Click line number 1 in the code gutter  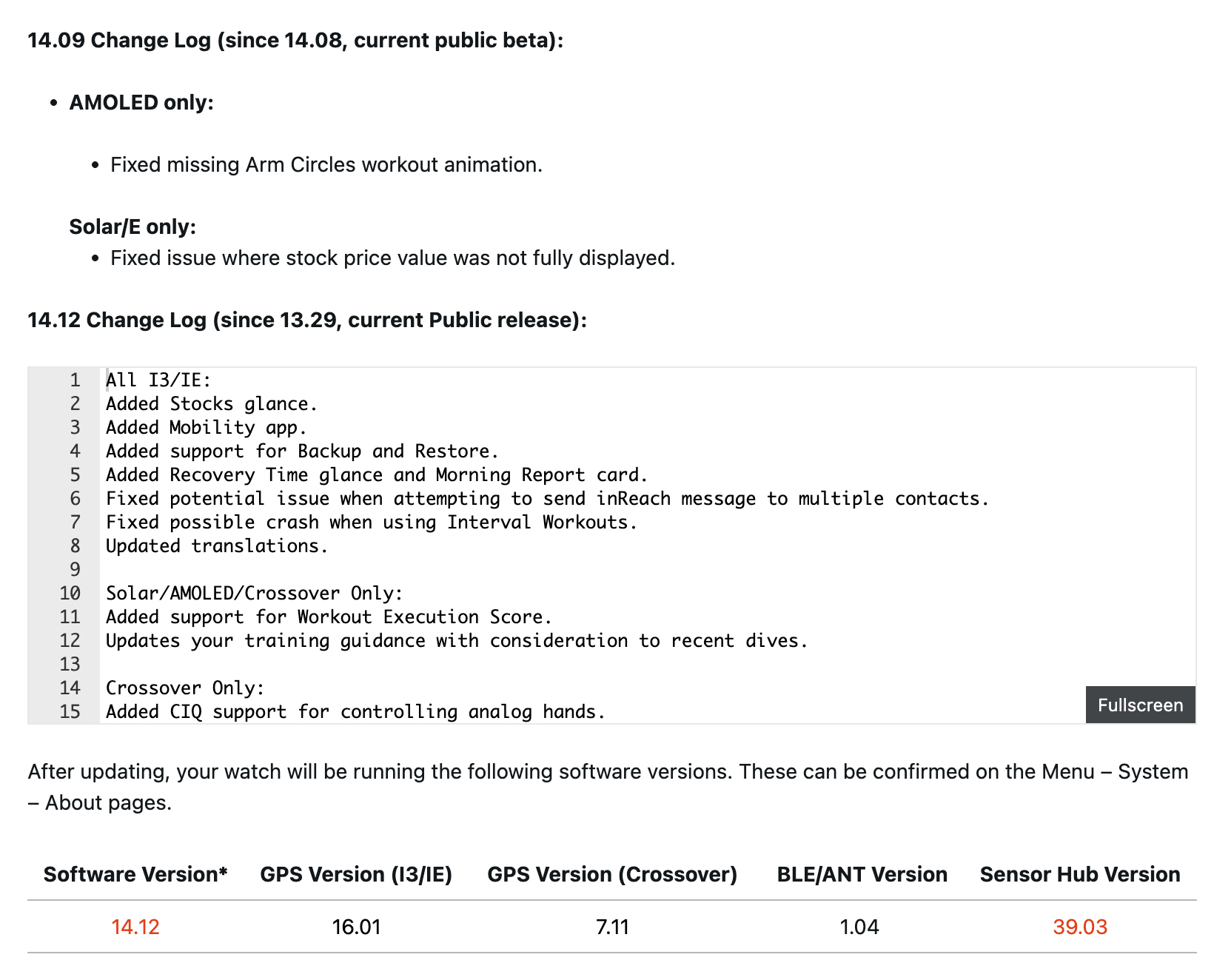coord(75,380)
